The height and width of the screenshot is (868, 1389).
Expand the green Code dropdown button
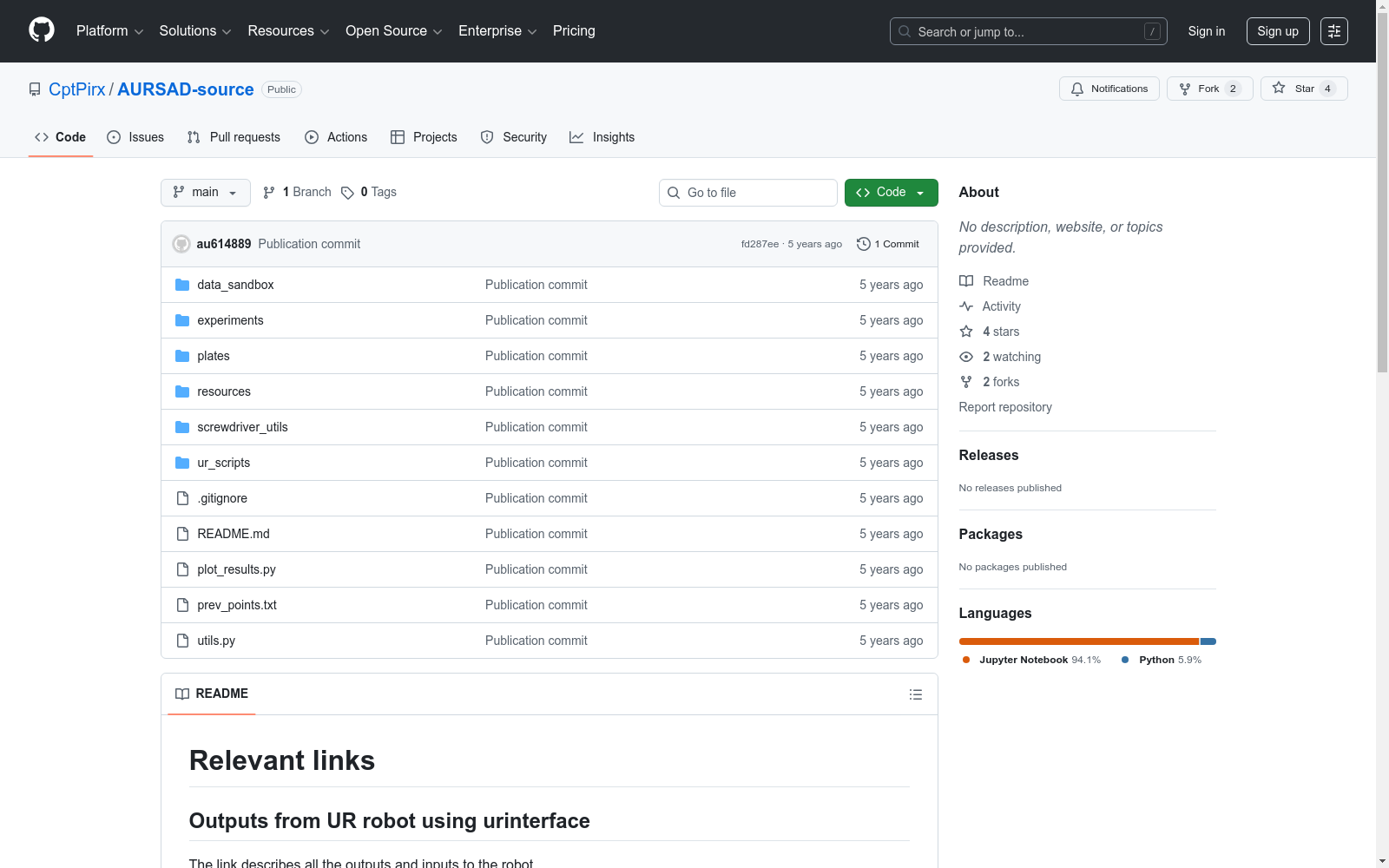pyautogui.click(x=892, y=193)
